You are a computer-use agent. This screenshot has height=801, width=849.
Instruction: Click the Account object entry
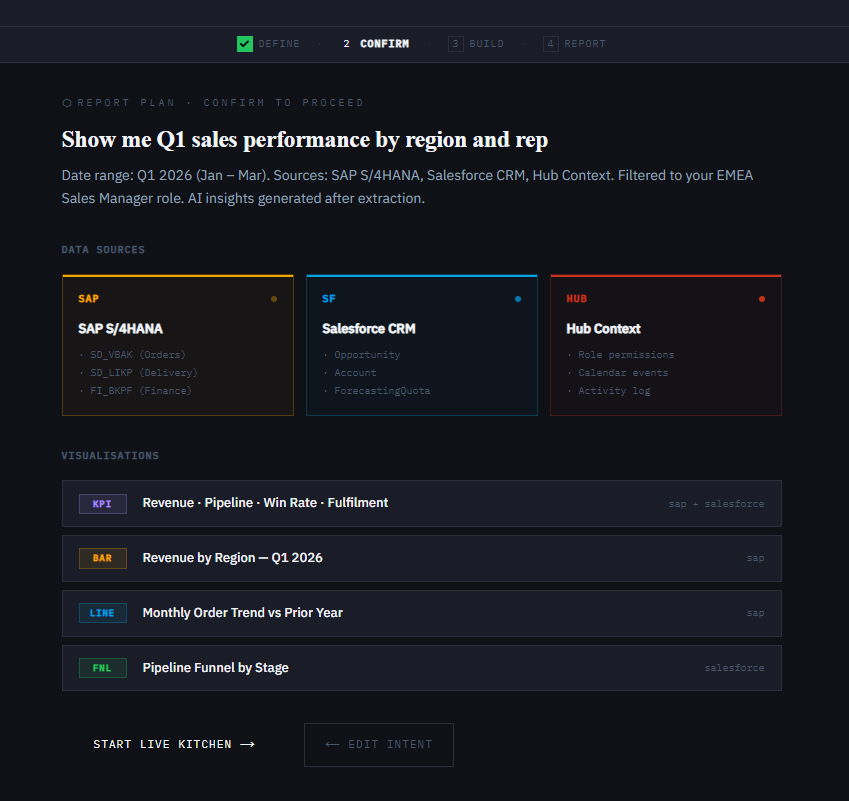(x=355, y=373)
